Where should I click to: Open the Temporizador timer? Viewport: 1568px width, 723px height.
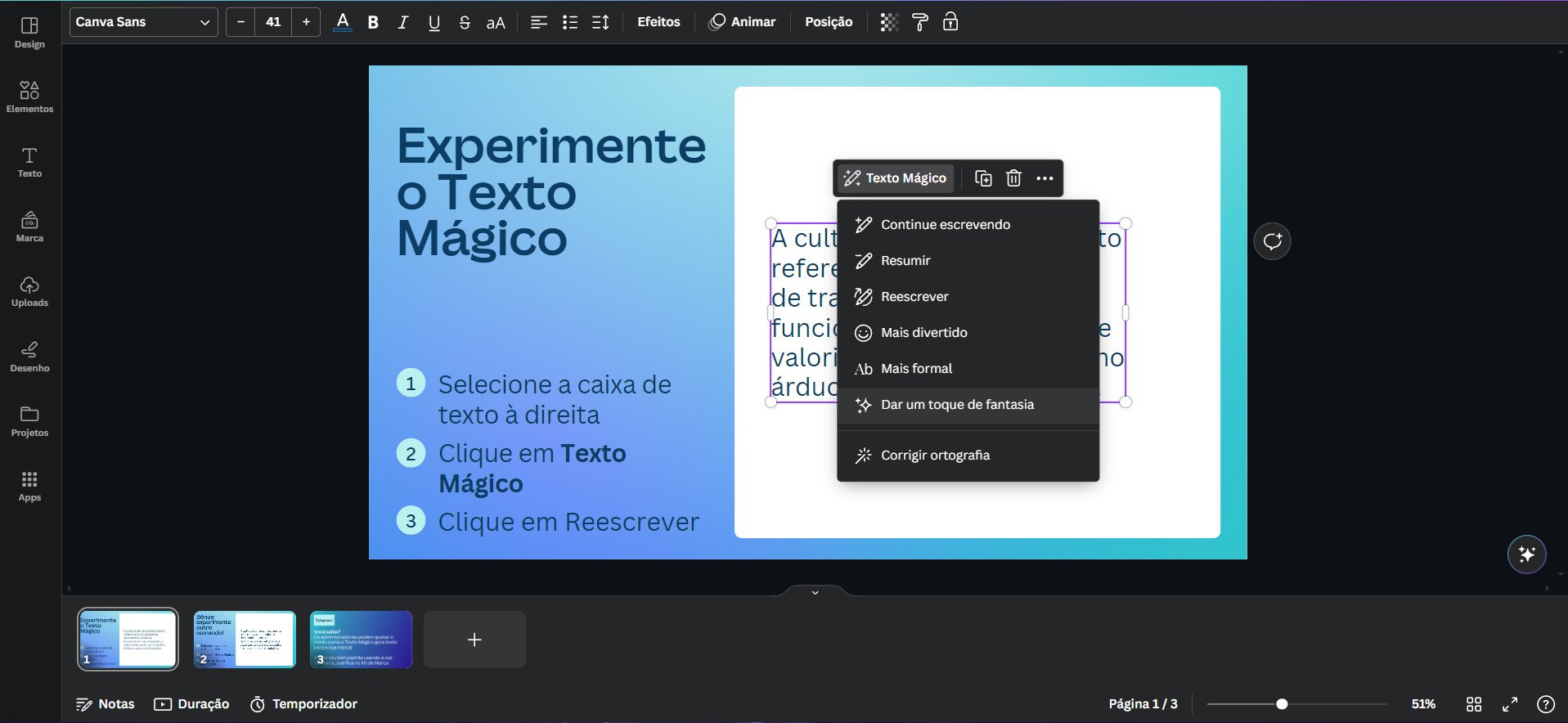[303, 704]
